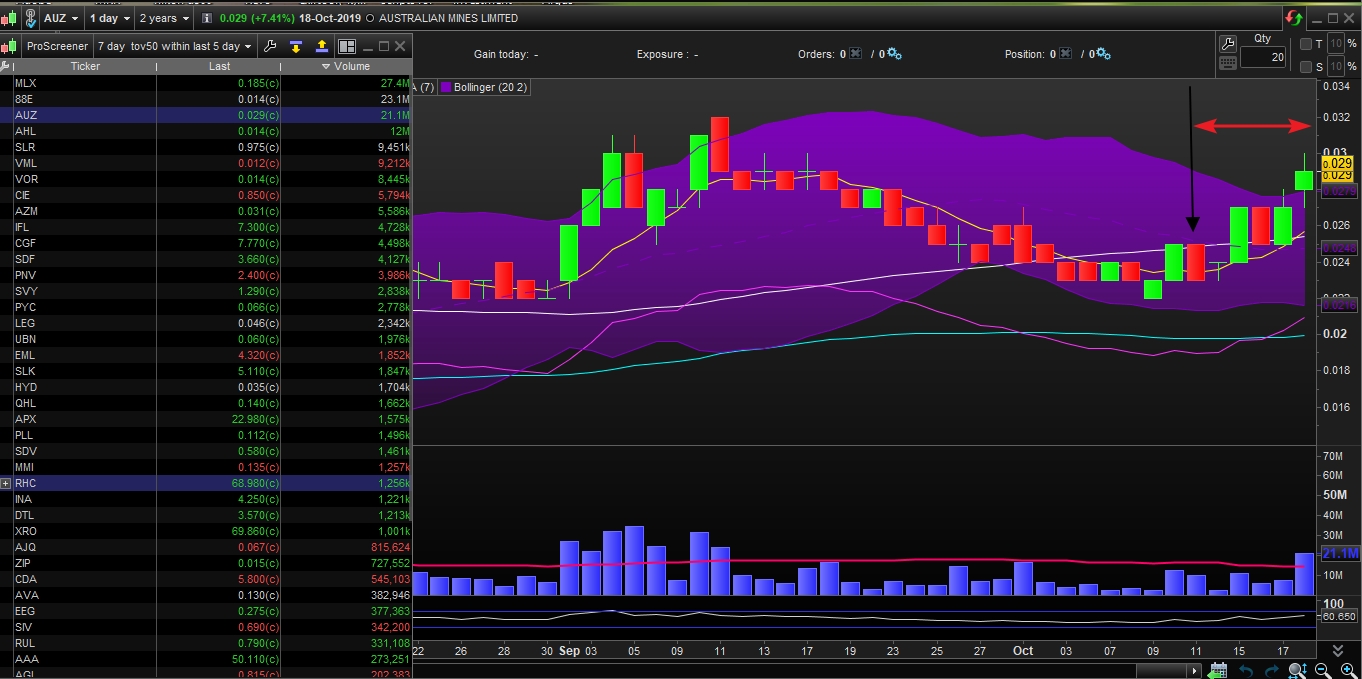Click the ProScreener yellow down-arrow icon
Screen dimensions: 1362x679
pyautogui.click(x=296, y=46)
